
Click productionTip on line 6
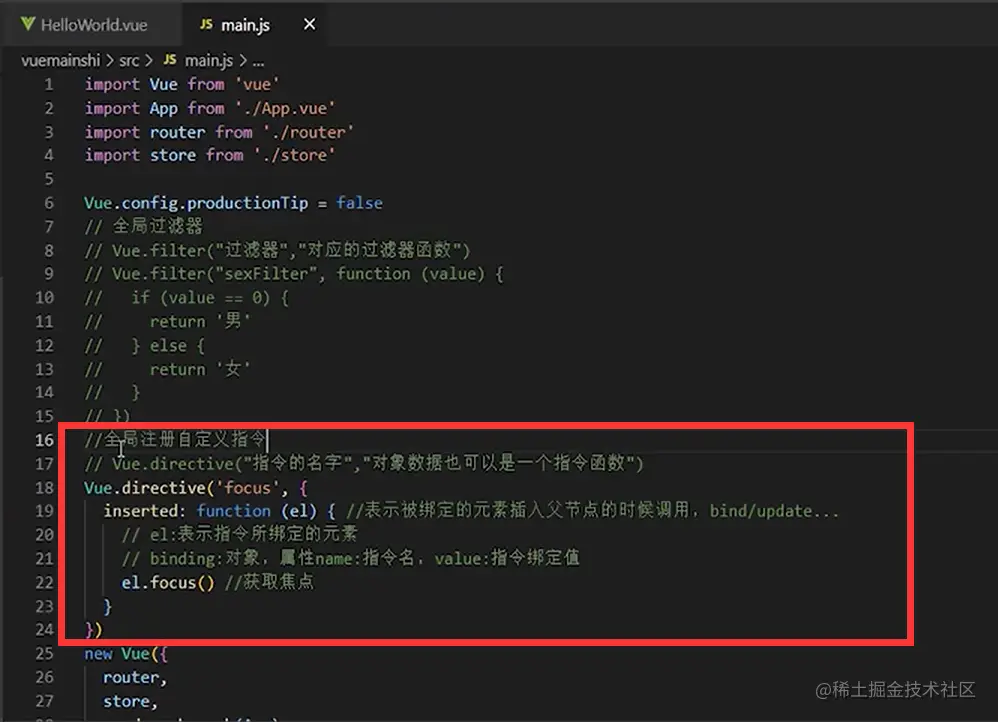pos(248,203)
